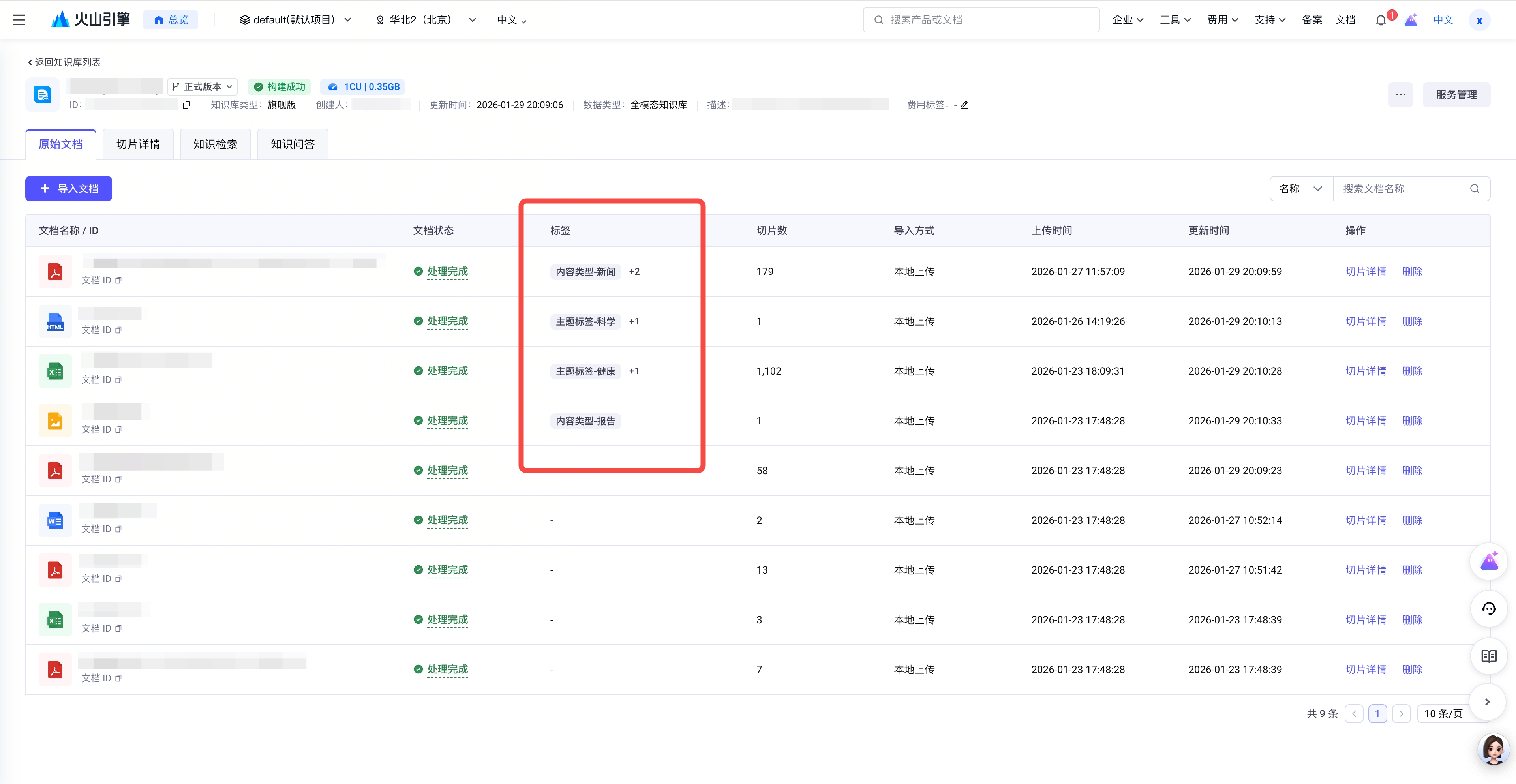Click 删除 for the HTML document row

(x=1412, y=321)
